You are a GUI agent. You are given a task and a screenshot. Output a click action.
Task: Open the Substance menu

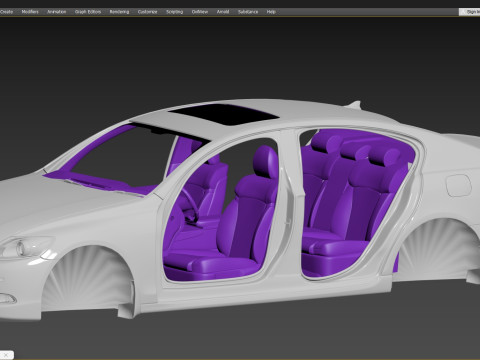248,12
